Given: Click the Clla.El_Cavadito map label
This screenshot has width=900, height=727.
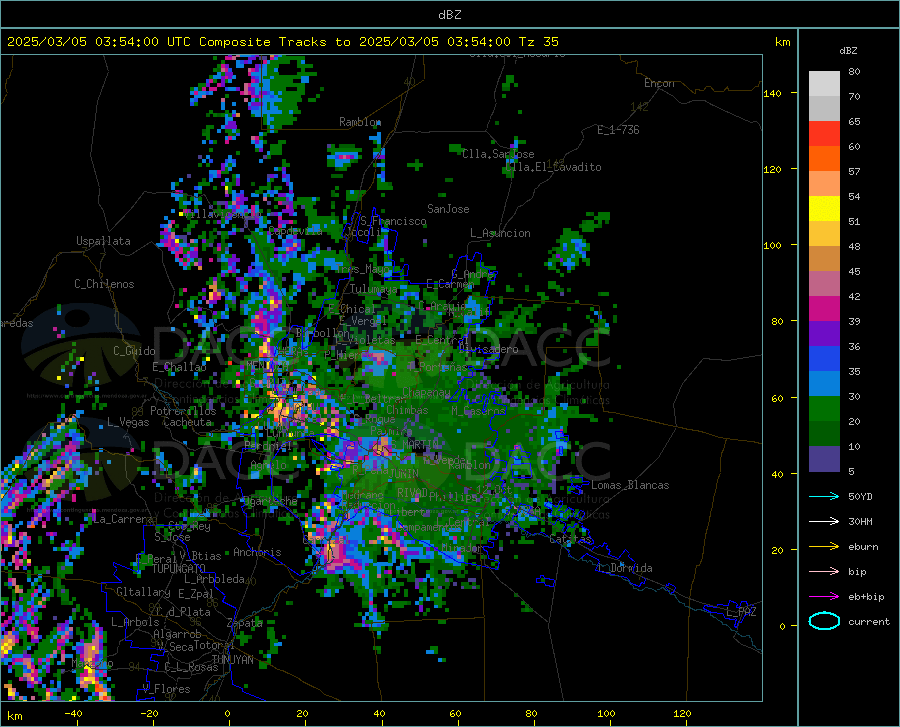Looking at the screenshot, I should [553, 167].
